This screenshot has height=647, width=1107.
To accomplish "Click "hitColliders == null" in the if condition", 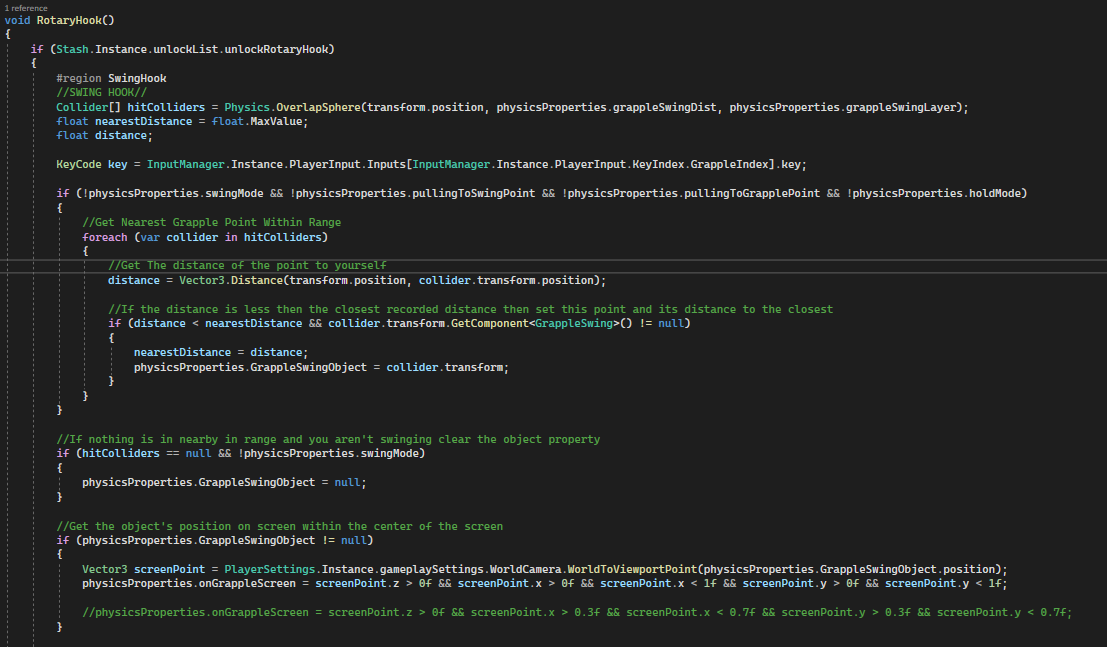I will [147, 453].
